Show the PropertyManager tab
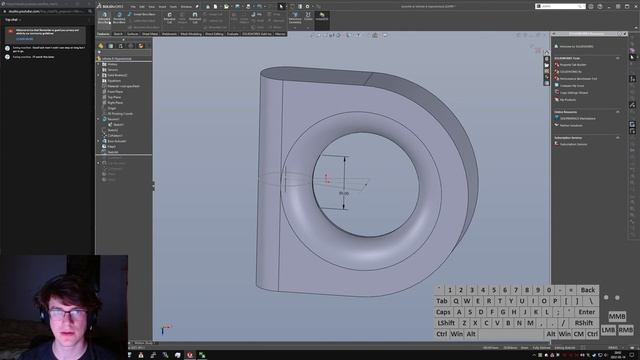640x360 pixels. (111, 46)
